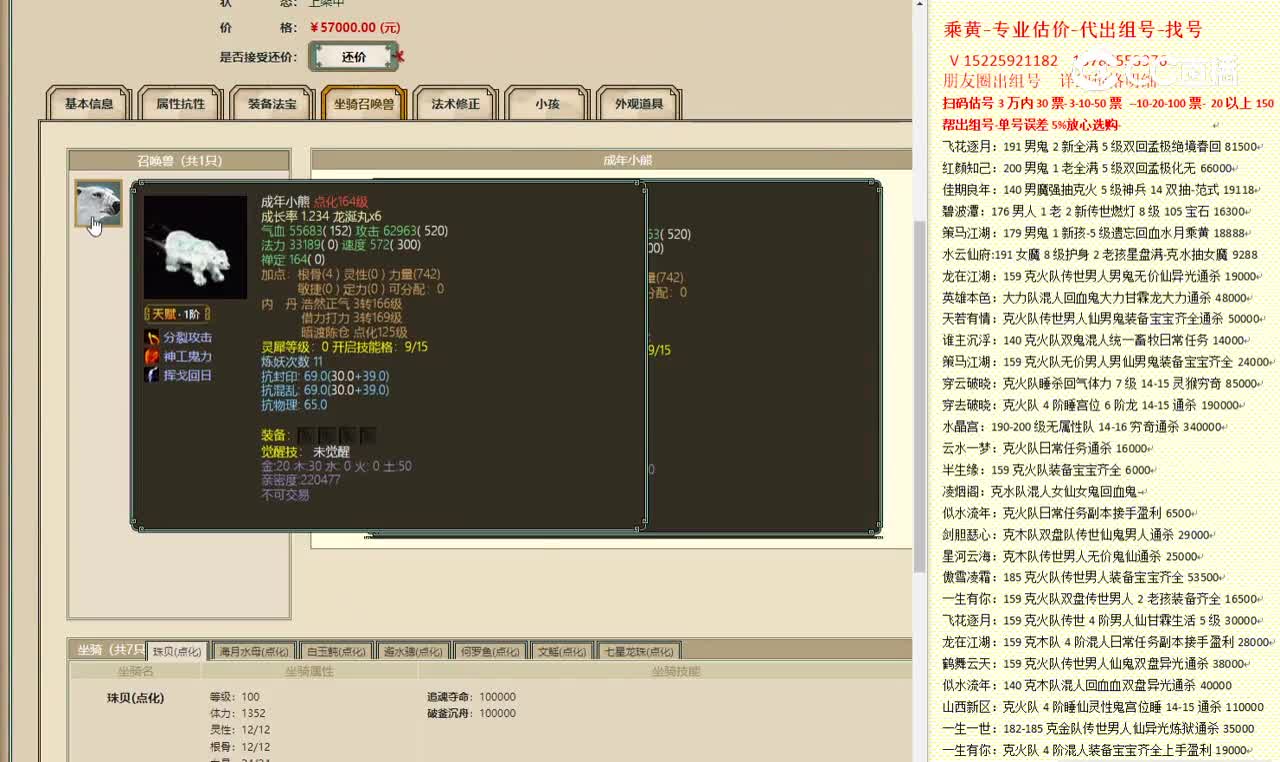The image size is (1280, 762).
Task: Click the last pet equipment slot
Action: tap(368, 435)
